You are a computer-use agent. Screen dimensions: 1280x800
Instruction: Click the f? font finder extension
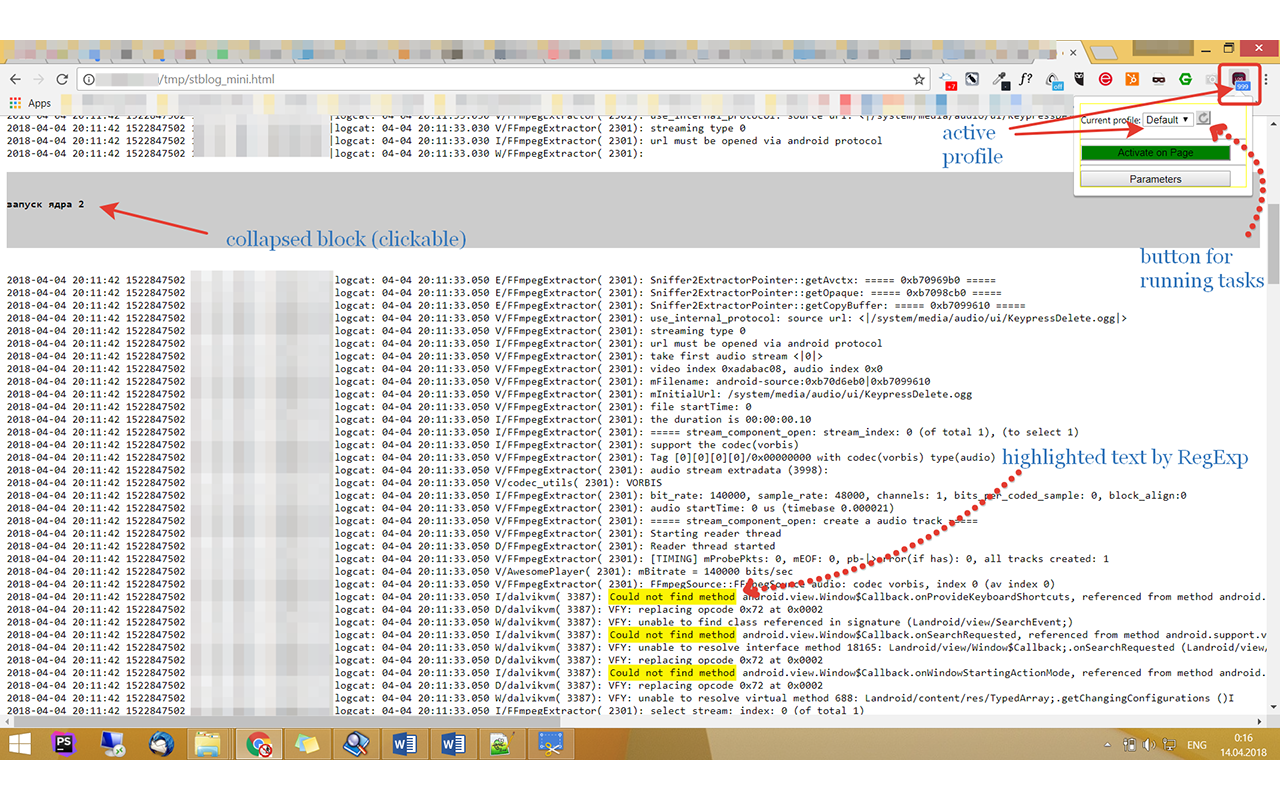pos(1026,79)
